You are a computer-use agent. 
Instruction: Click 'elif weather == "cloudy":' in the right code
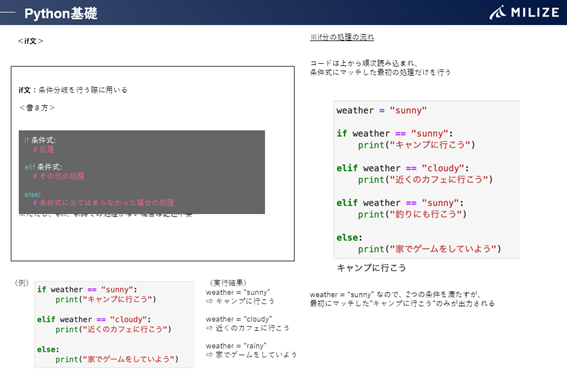pos(402,168)
